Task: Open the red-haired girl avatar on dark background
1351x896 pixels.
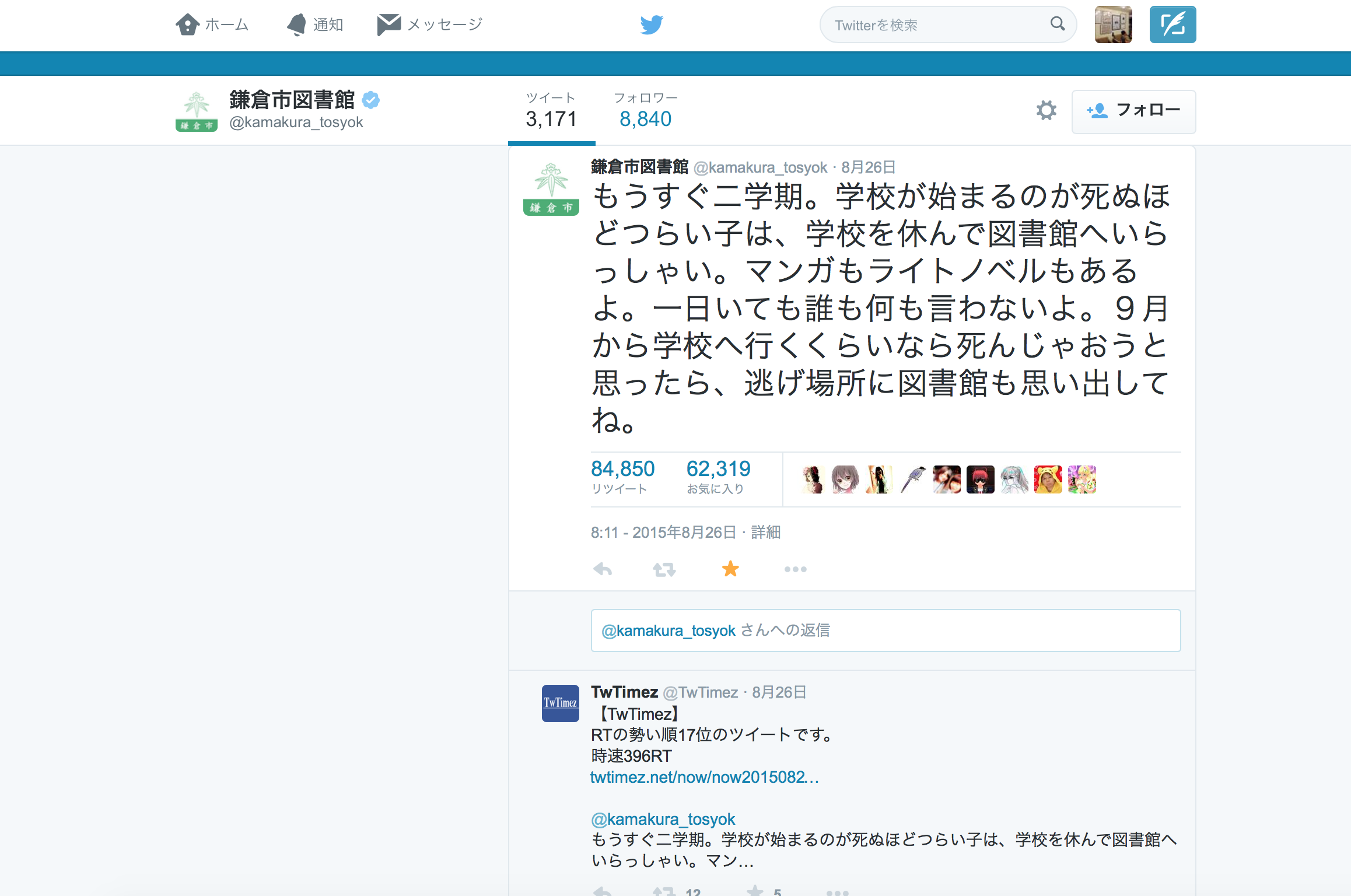Action: [x=981, y=480]
